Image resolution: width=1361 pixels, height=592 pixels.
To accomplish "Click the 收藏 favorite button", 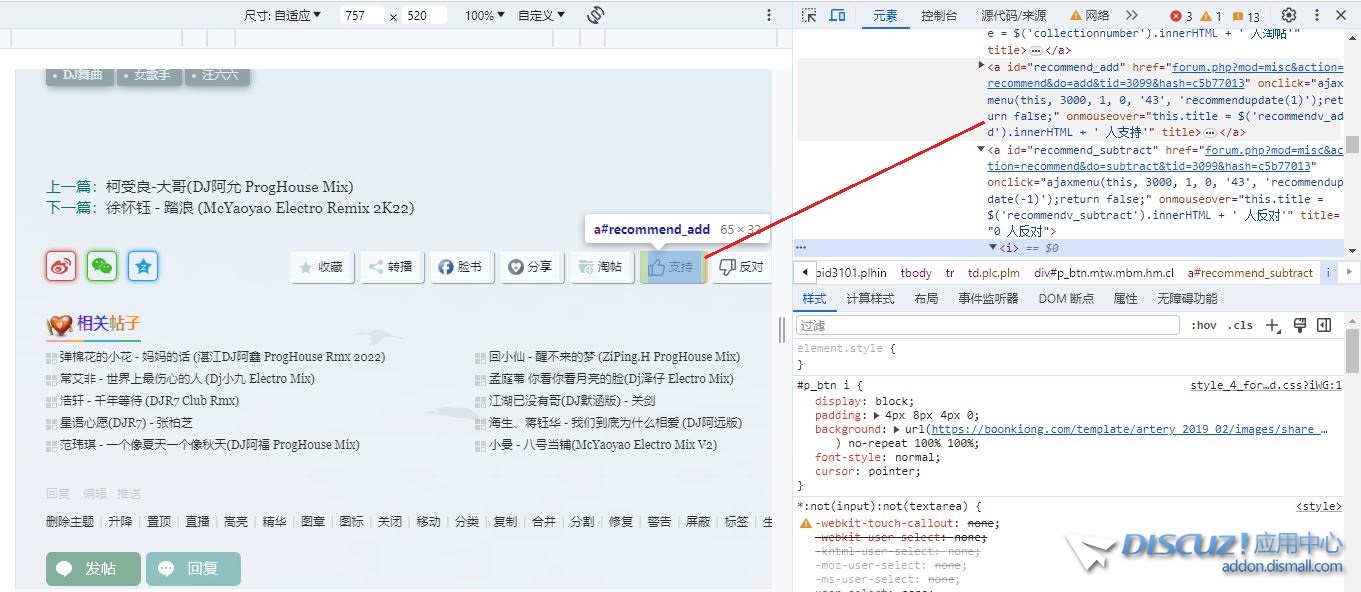I will coord(321,267).
